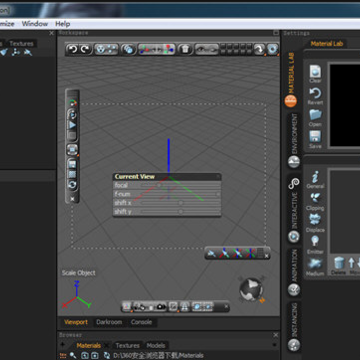This screenshot has height=360, width=360.
Task: Select the General material properties icon
Action: [x=315, y=179]
